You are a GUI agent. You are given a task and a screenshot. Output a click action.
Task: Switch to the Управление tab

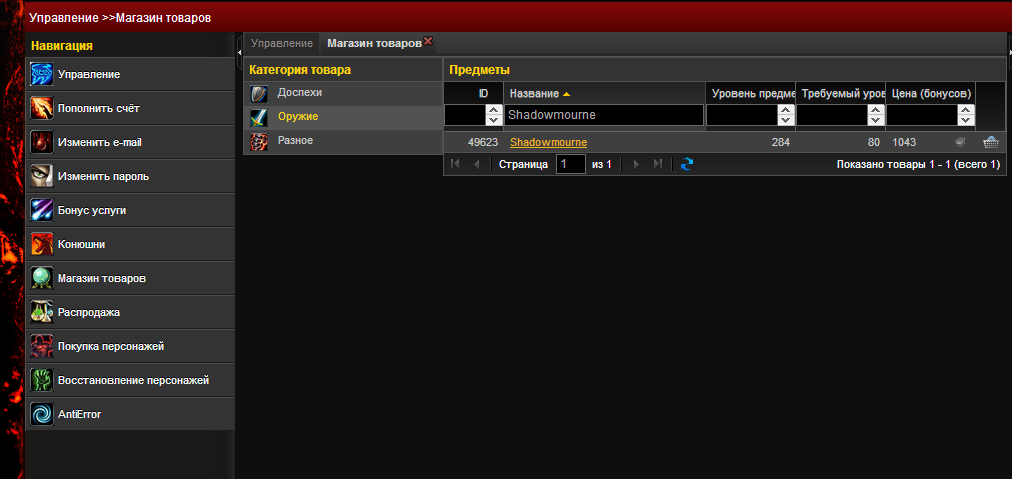pos(282,43)
